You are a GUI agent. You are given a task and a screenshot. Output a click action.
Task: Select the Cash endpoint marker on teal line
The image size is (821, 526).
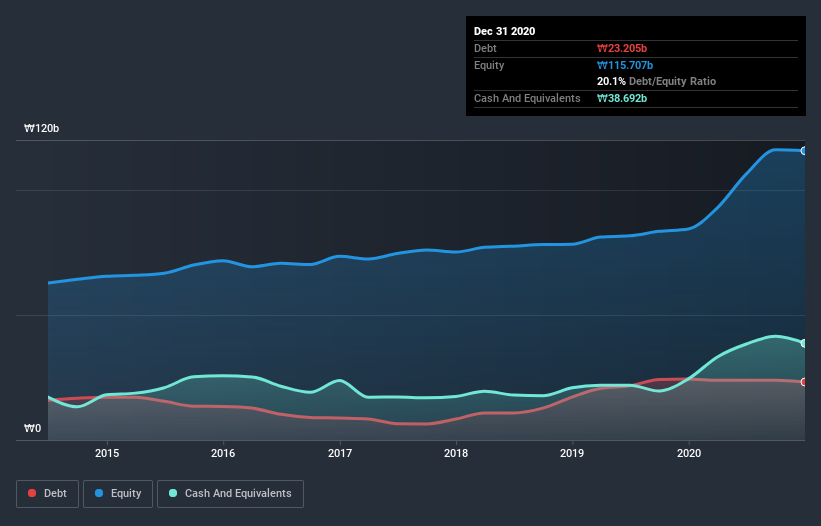coord(804,343)
